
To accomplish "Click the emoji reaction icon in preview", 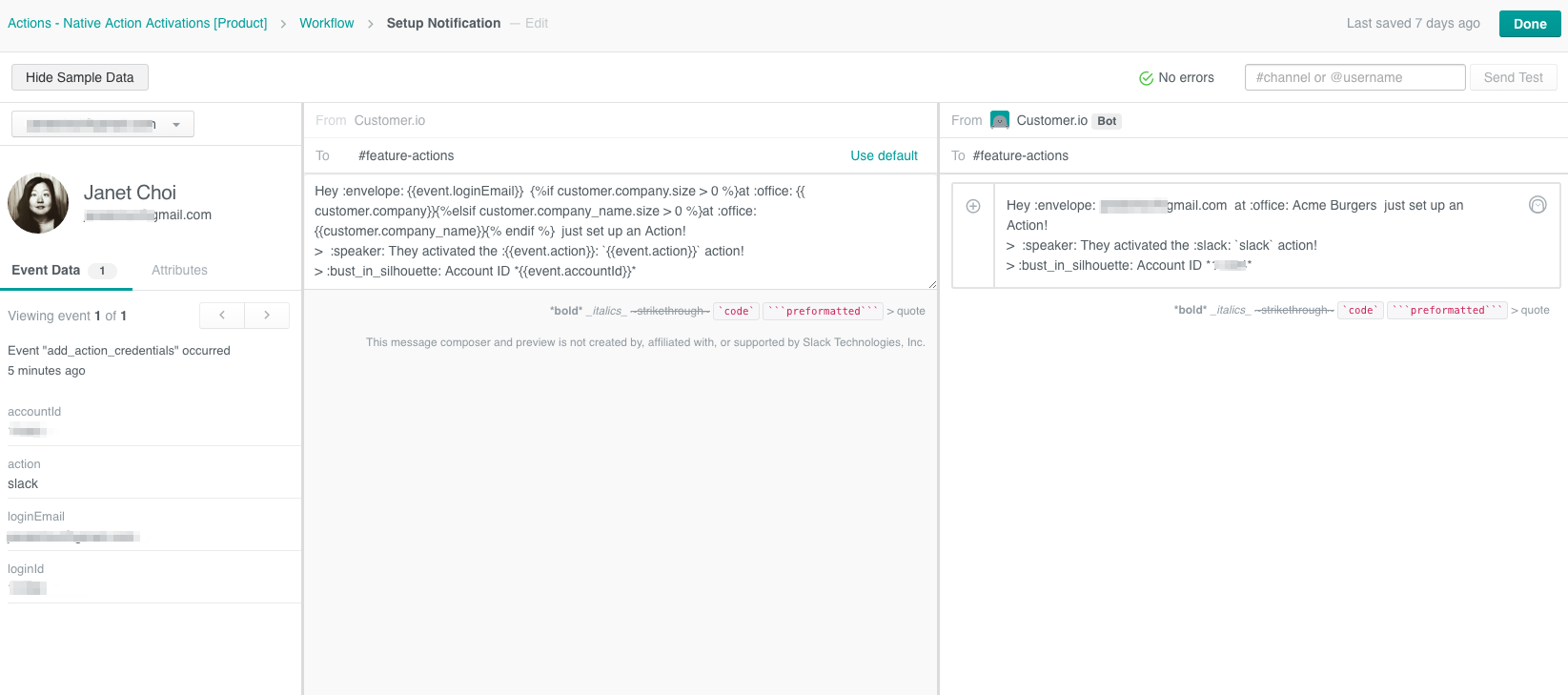I will click(x=1537, y=205).
